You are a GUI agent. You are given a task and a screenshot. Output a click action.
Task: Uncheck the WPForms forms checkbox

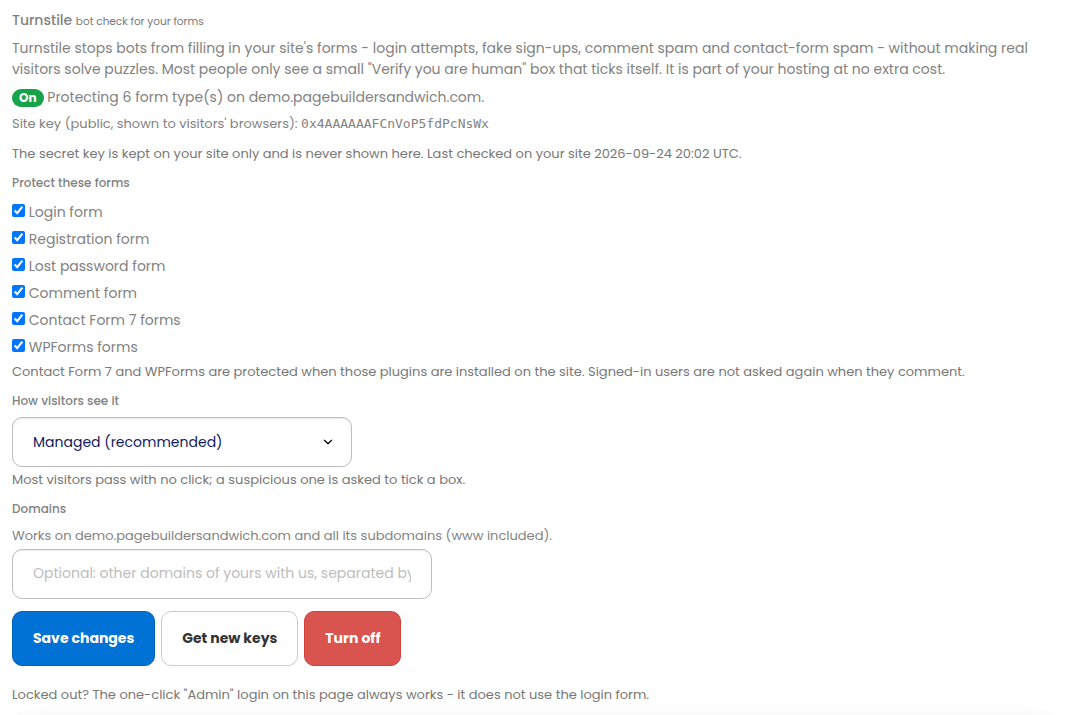pyautogui.click(x=18, y=346)
